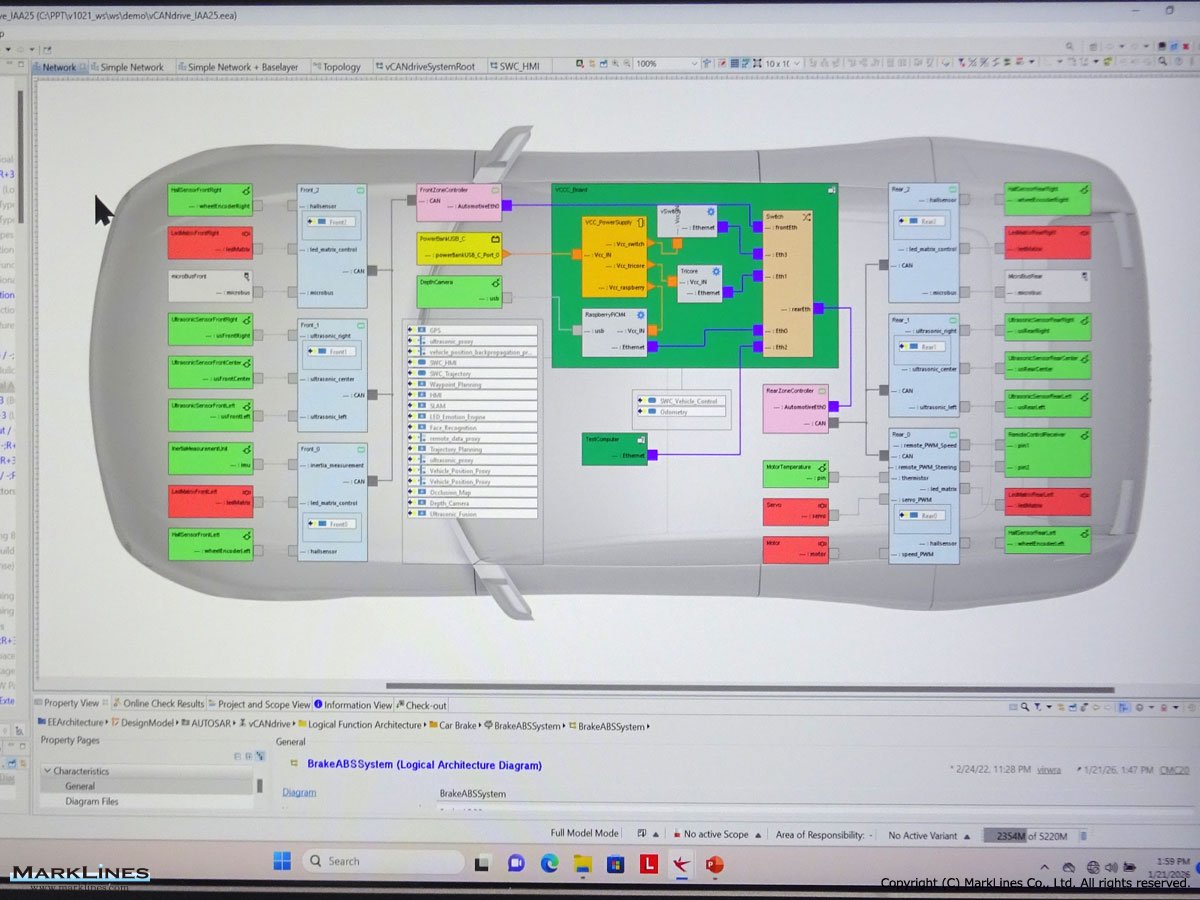The width and height of the screenshot is (1200, 900).
Task: Collapse the Characteristics tree node
Action: 47,771
